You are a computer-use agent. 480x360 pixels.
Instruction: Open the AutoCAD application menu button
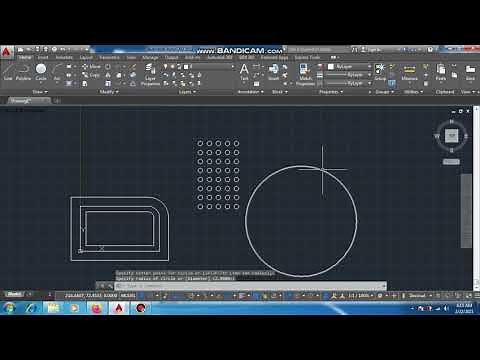coord(6,52)
